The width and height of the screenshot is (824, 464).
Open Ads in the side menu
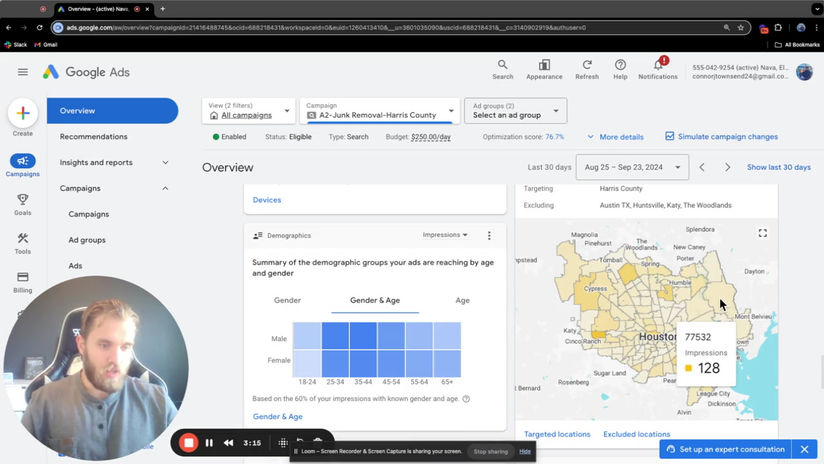click(75, 266)
